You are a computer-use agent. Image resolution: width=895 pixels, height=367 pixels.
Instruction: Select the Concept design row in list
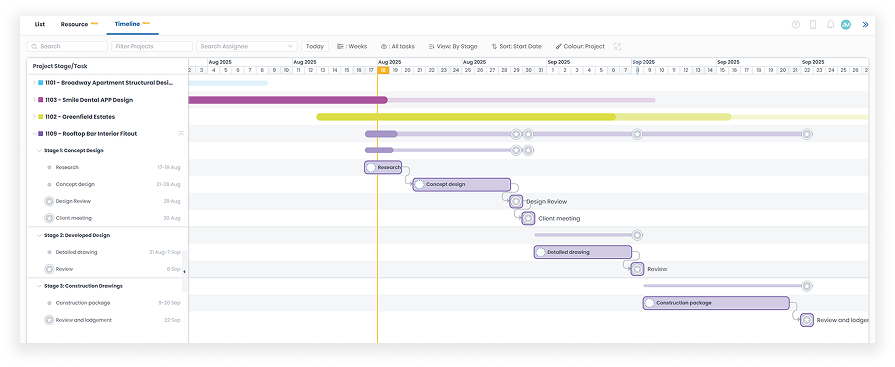(x=108, y=184)
